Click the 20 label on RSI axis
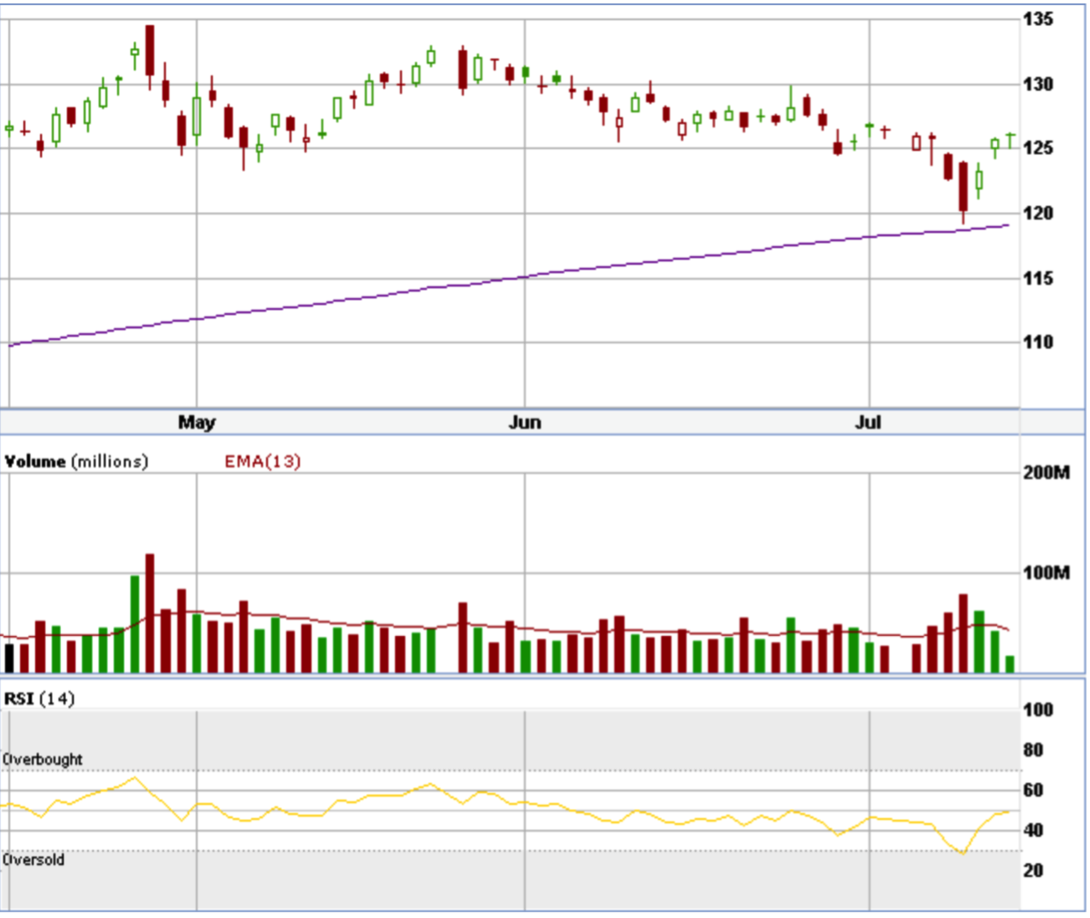The width and height of the screenshot is (1090, 918). (1033, 870)
